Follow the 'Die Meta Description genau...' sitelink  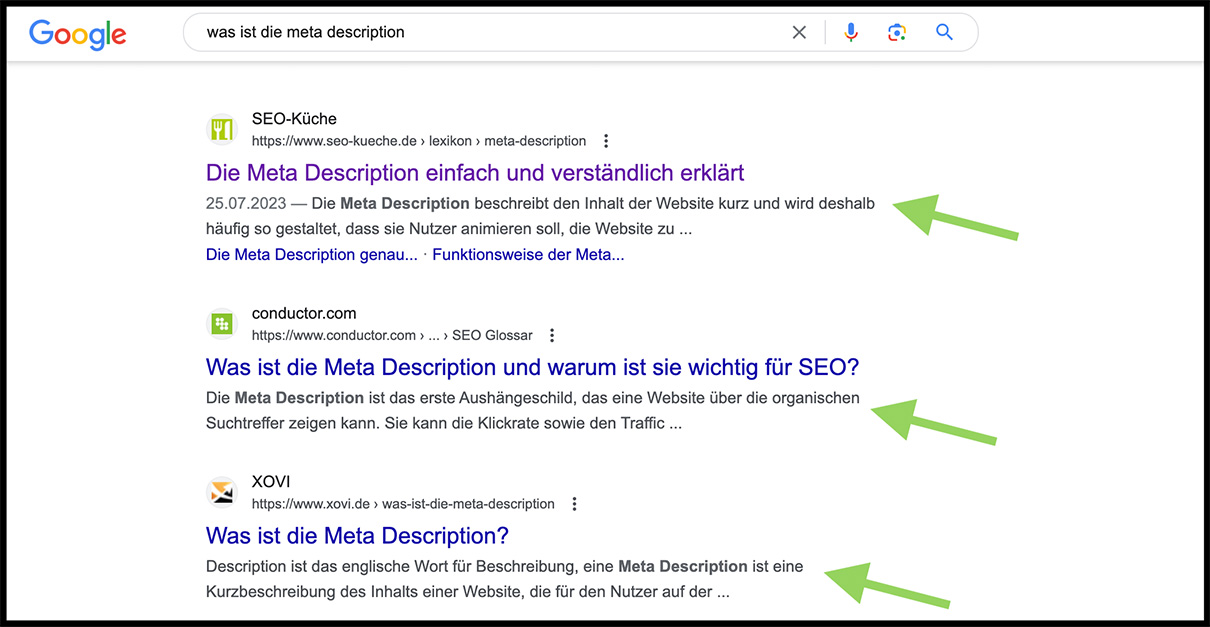coord(311,255)
